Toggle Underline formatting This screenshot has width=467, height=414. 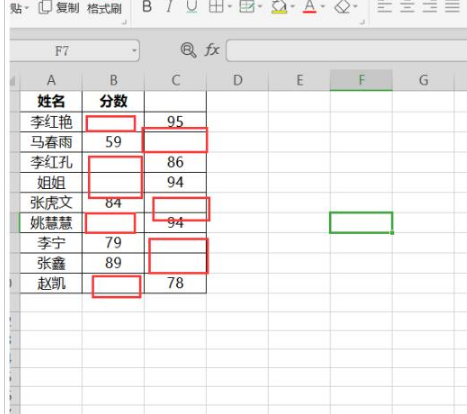192,7
